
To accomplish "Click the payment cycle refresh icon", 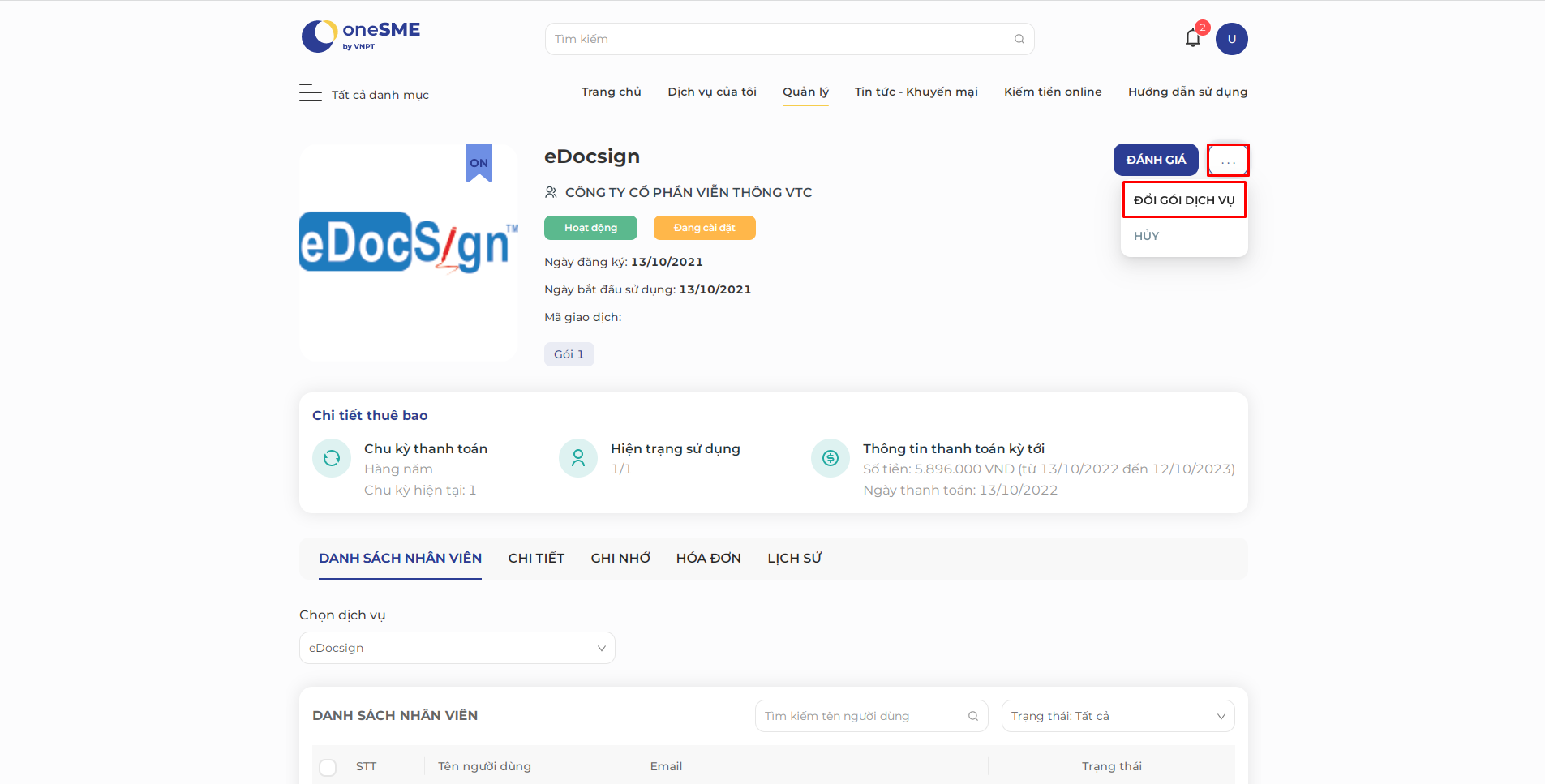I will (332, 458).
